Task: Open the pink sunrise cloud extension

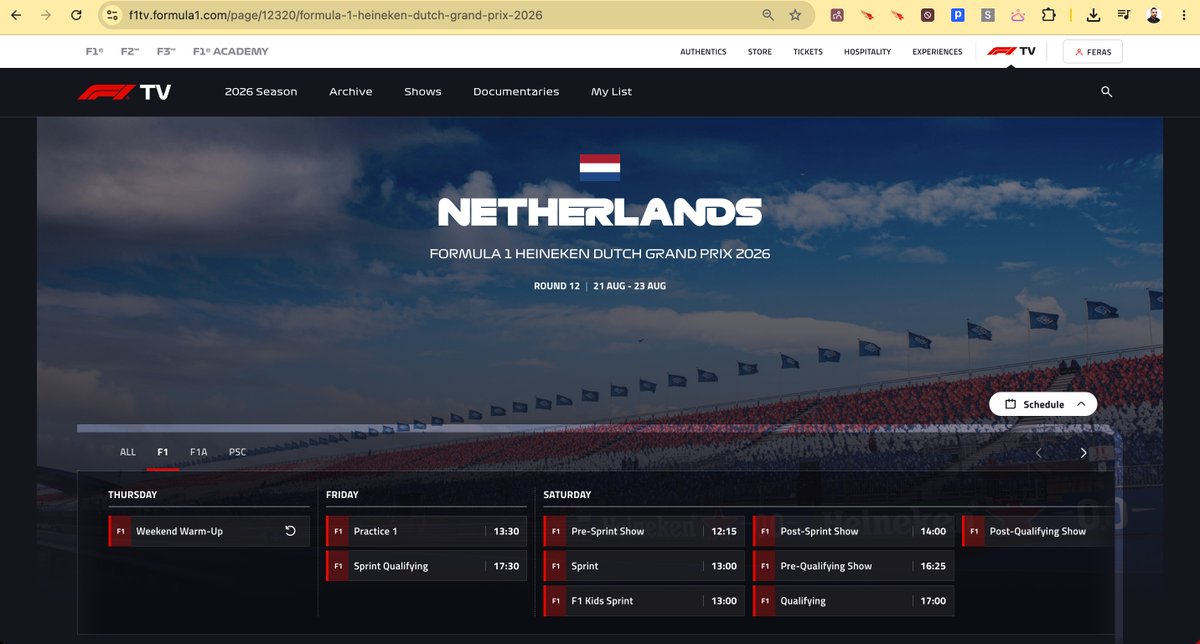Action: click(1018, 15)
